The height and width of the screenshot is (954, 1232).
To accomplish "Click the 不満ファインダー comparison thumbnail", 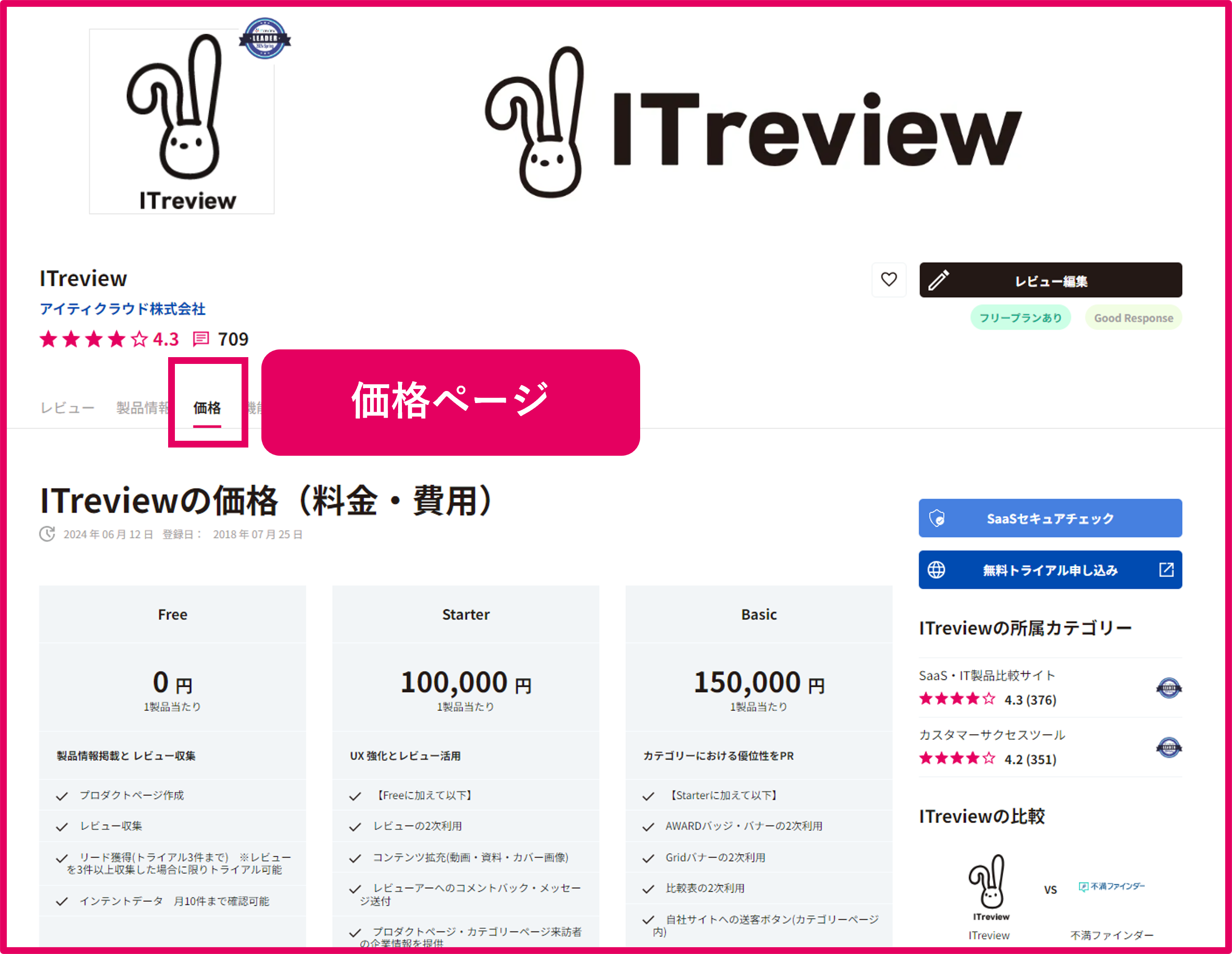I will tap(1111, 886).
